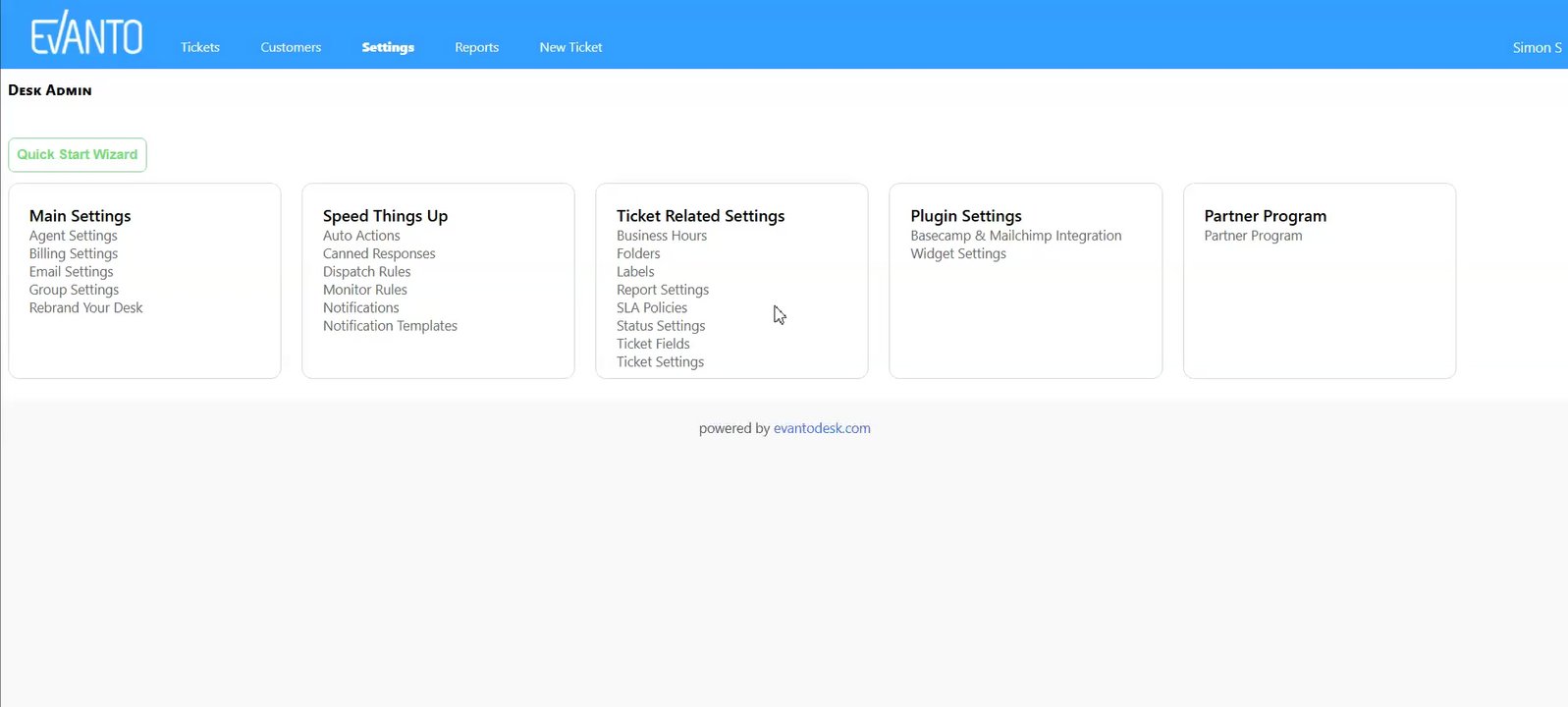Open Auto Actions
This screenshot has width=1568, height=707.
361,236
